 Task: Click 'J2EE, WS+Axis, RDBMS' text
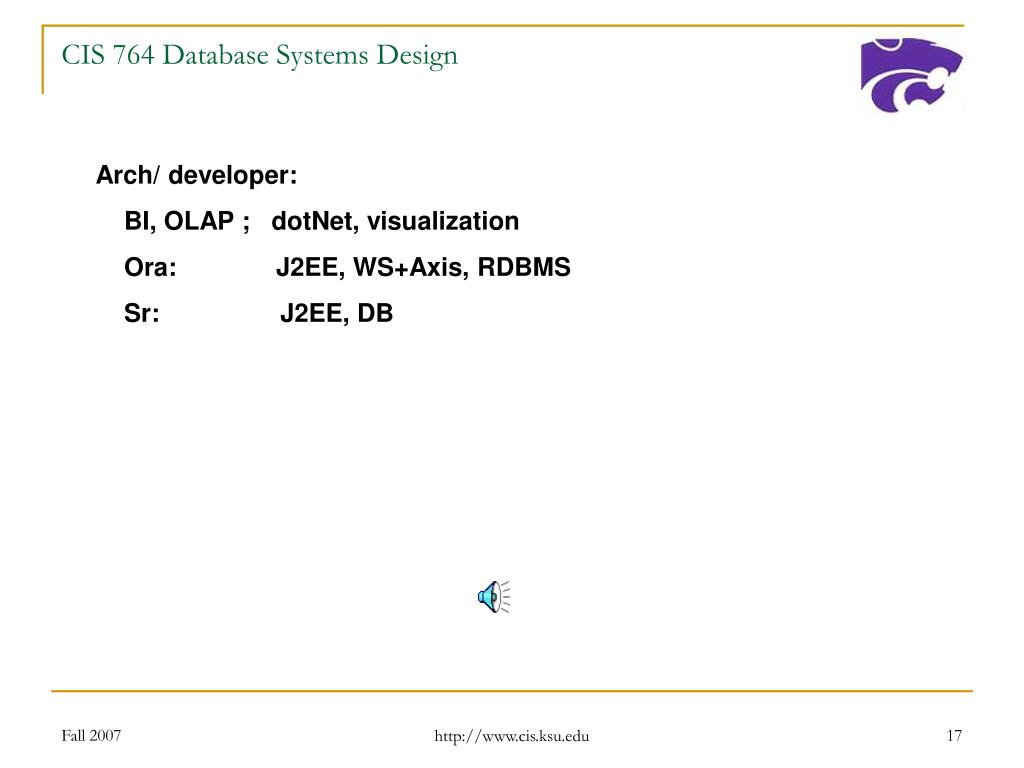point(423,267)
